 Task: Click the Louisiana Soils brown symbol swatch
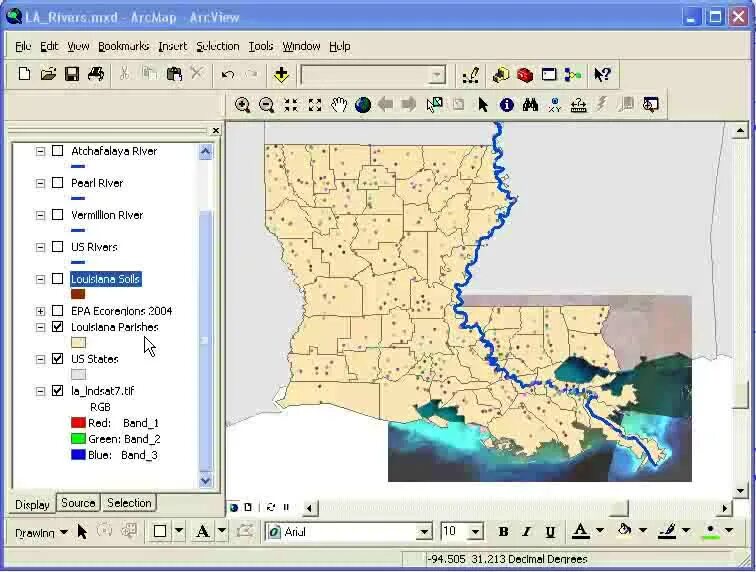78,294
